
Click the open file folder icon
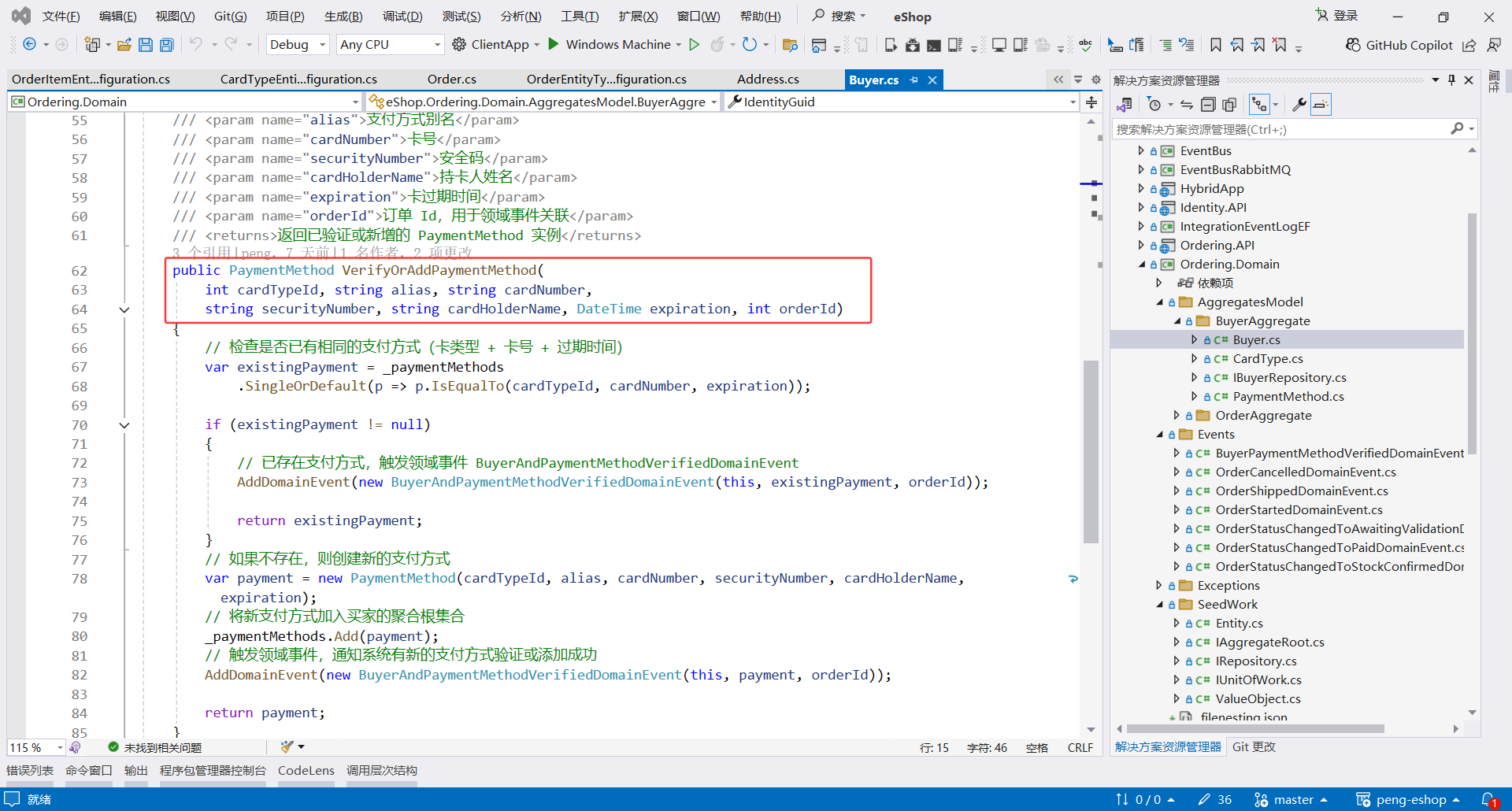(x=124, y=45)
